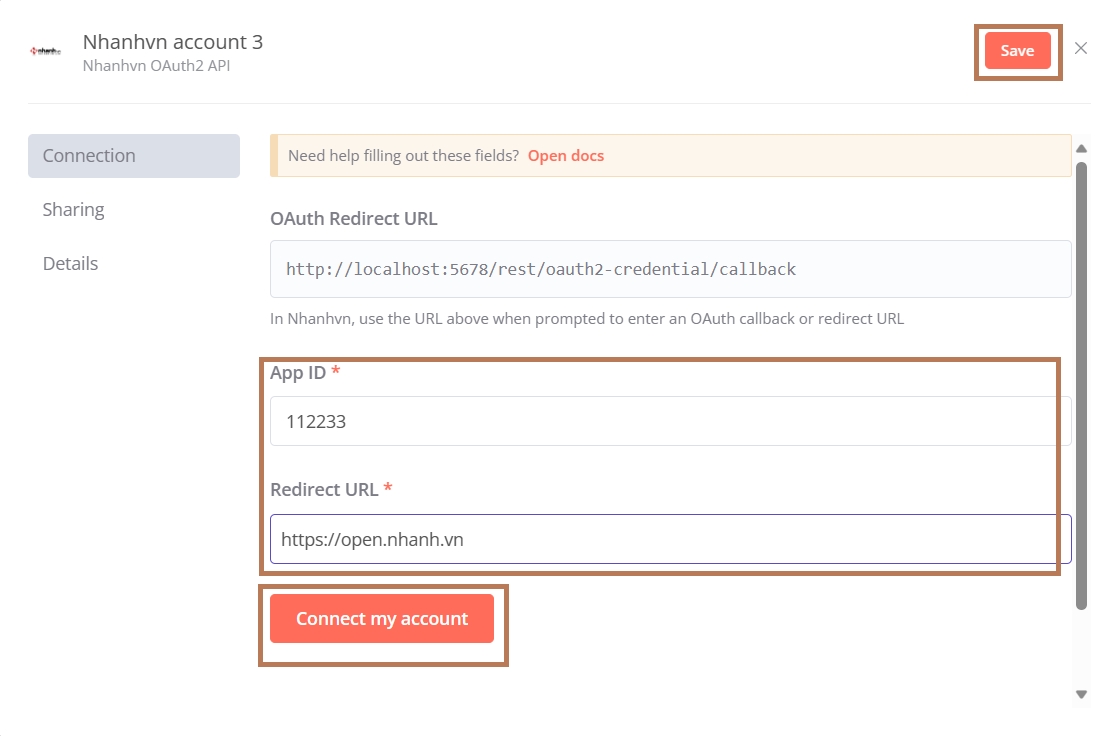Click the Redirect URL text field
This screenshot has width=1117, height=736.
click(670, 539)
